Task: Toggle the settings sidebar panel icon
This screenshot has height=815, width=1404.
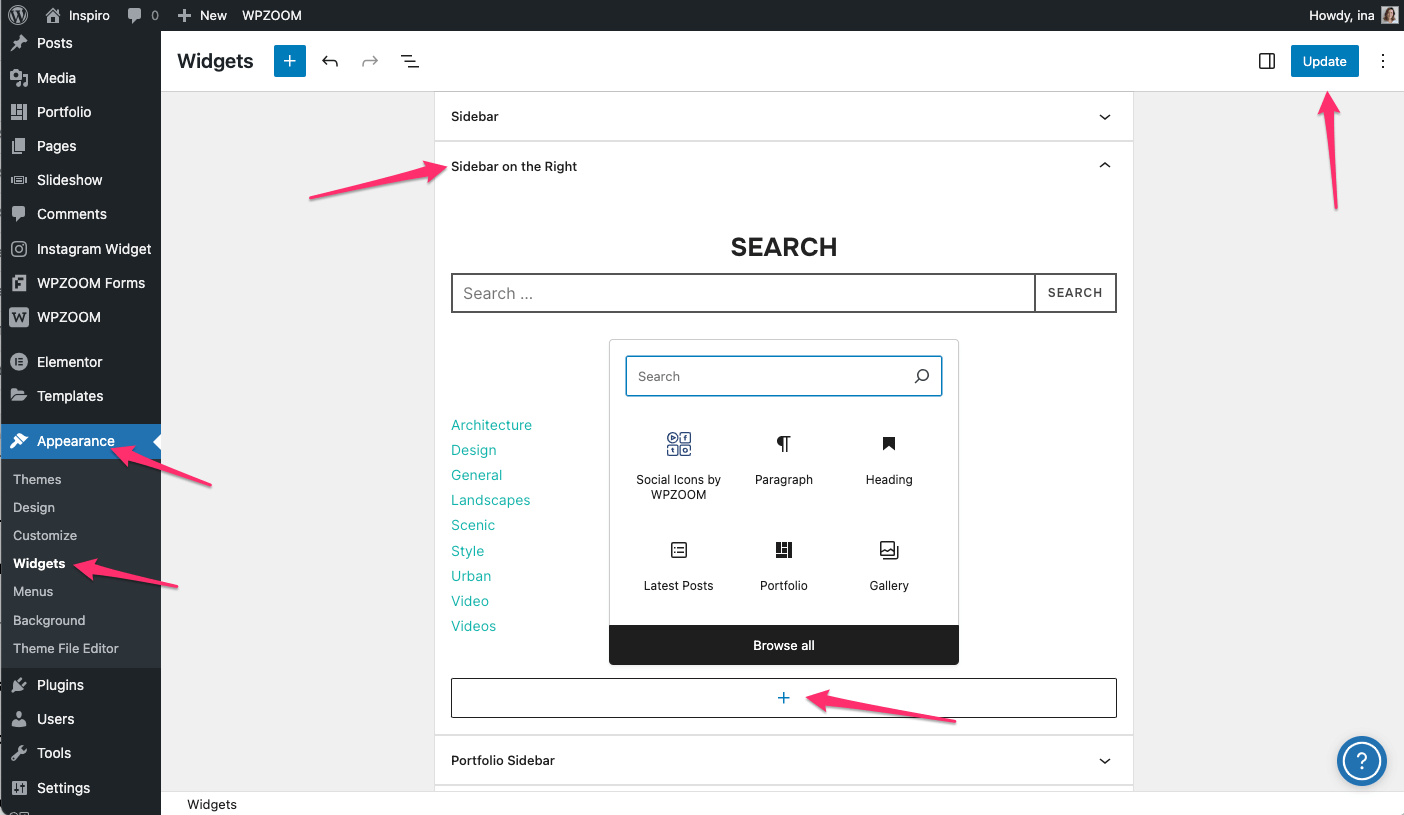Action: click(1266, 61)
